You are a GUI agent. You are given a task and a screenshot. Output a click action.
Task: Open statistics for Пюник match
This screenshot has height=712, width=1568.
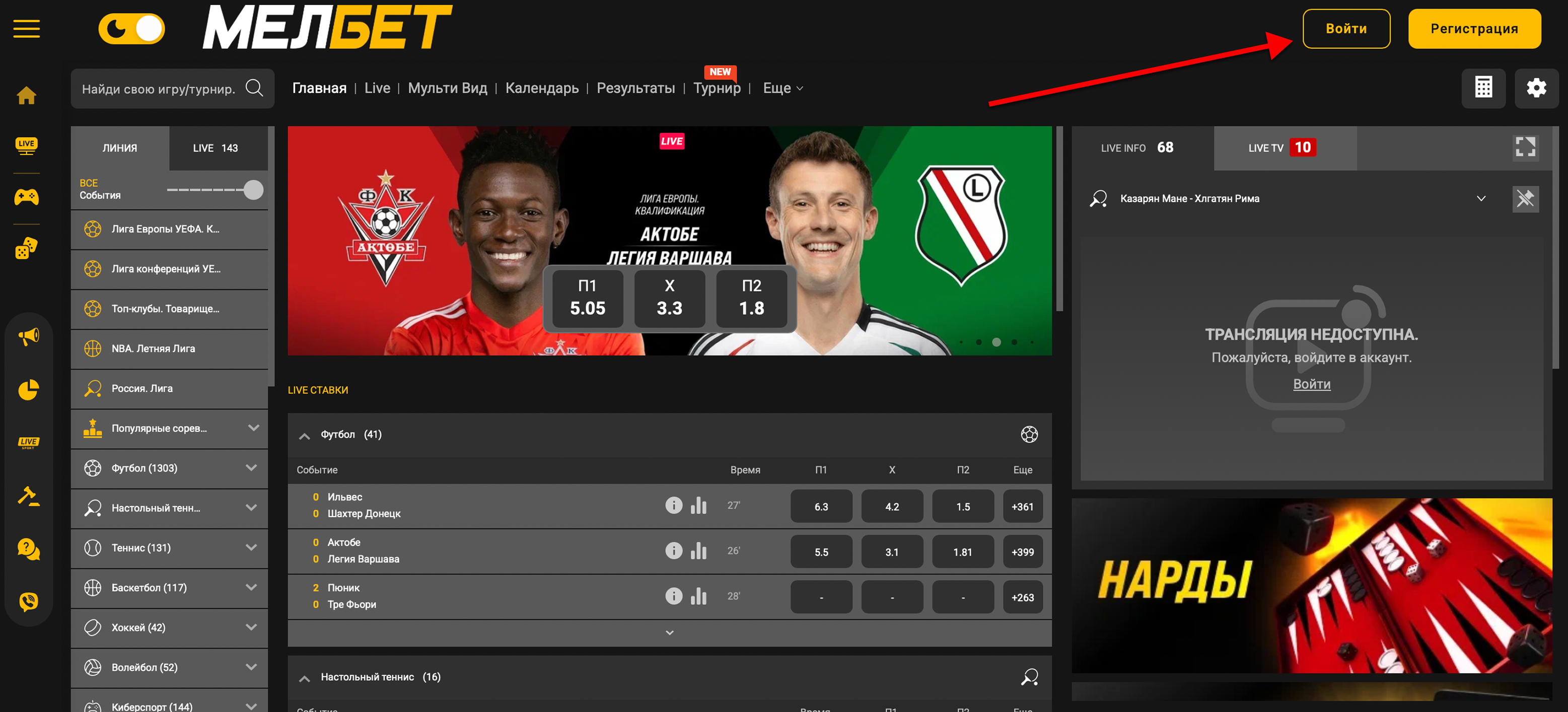pyautogui.click(x=699, y=596)
